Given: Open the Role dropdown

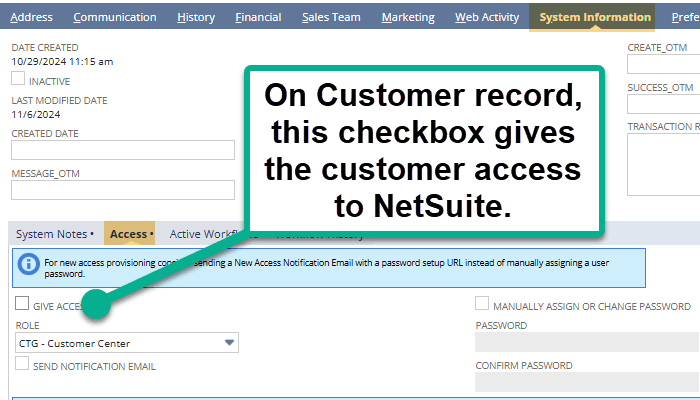Looking at the screenshot, I should click(x=127, y=343).
